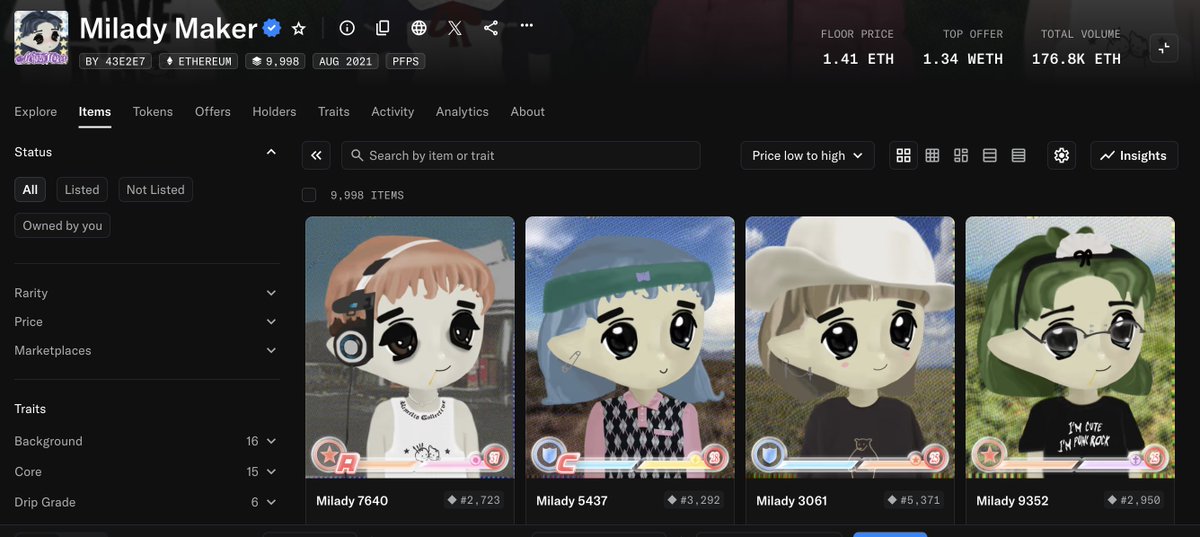The image size is (1200, 537).
Task: Expand the Drip Grade trait filter
Action: (x=146, y=502)
